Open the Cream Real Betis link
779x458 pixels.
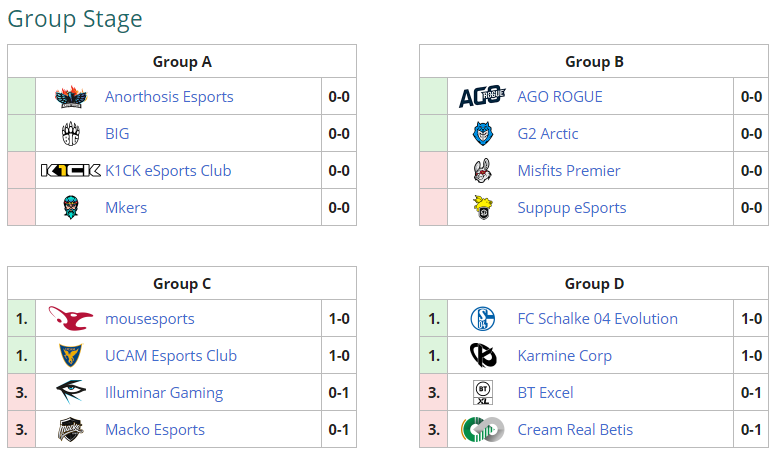pos(575,430)
